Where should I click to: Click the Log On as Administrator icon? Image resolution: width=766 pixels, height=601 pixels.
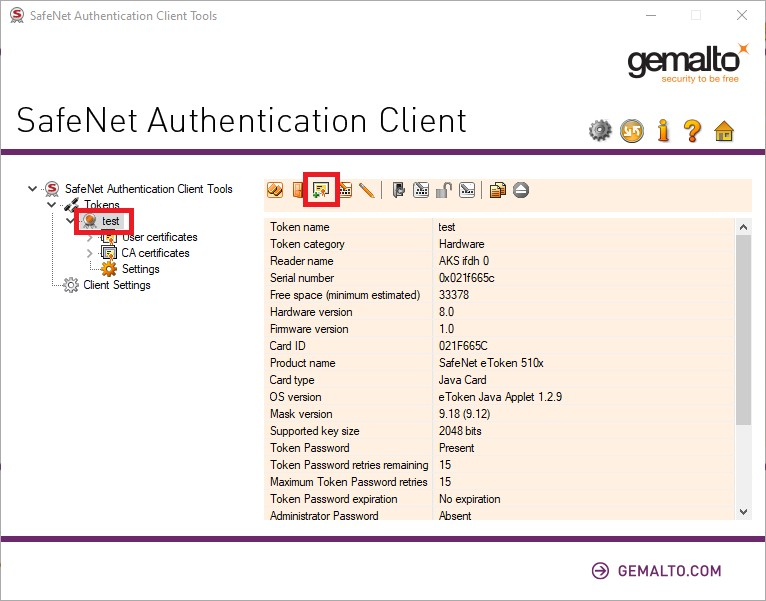click(x=398, y=190)
